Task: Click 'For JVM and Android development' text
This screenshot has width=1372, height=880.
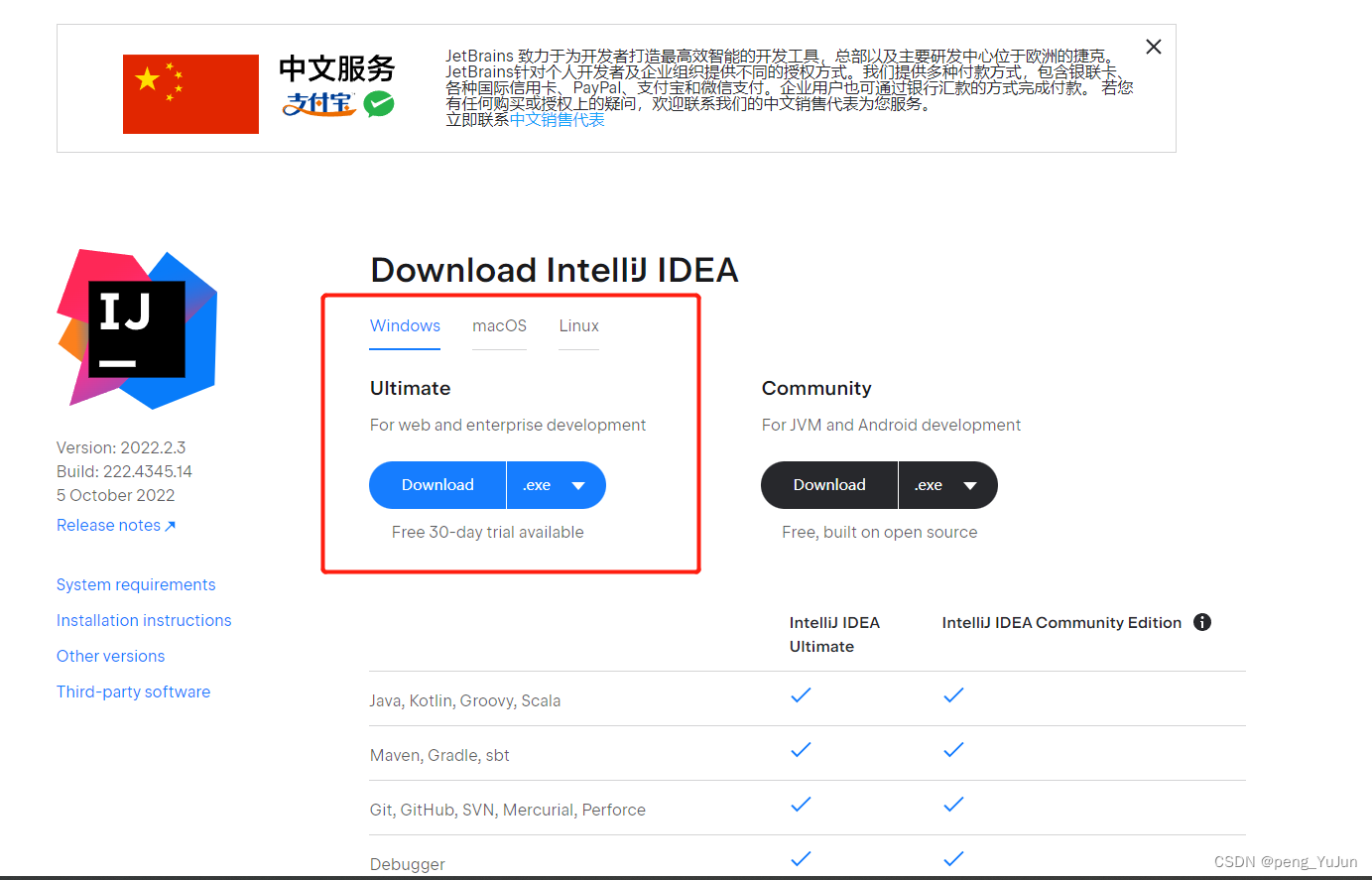Action: coord(891,425)
